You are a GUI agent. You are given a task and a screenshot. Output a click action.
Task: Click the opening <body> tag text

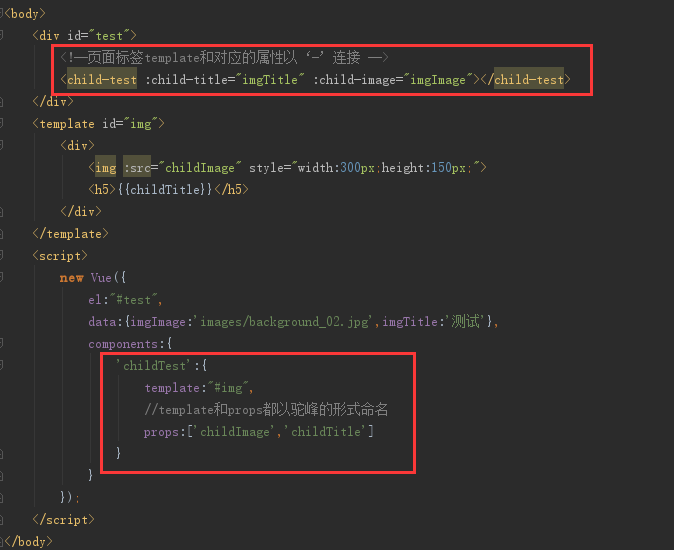(x=25, y=14)
